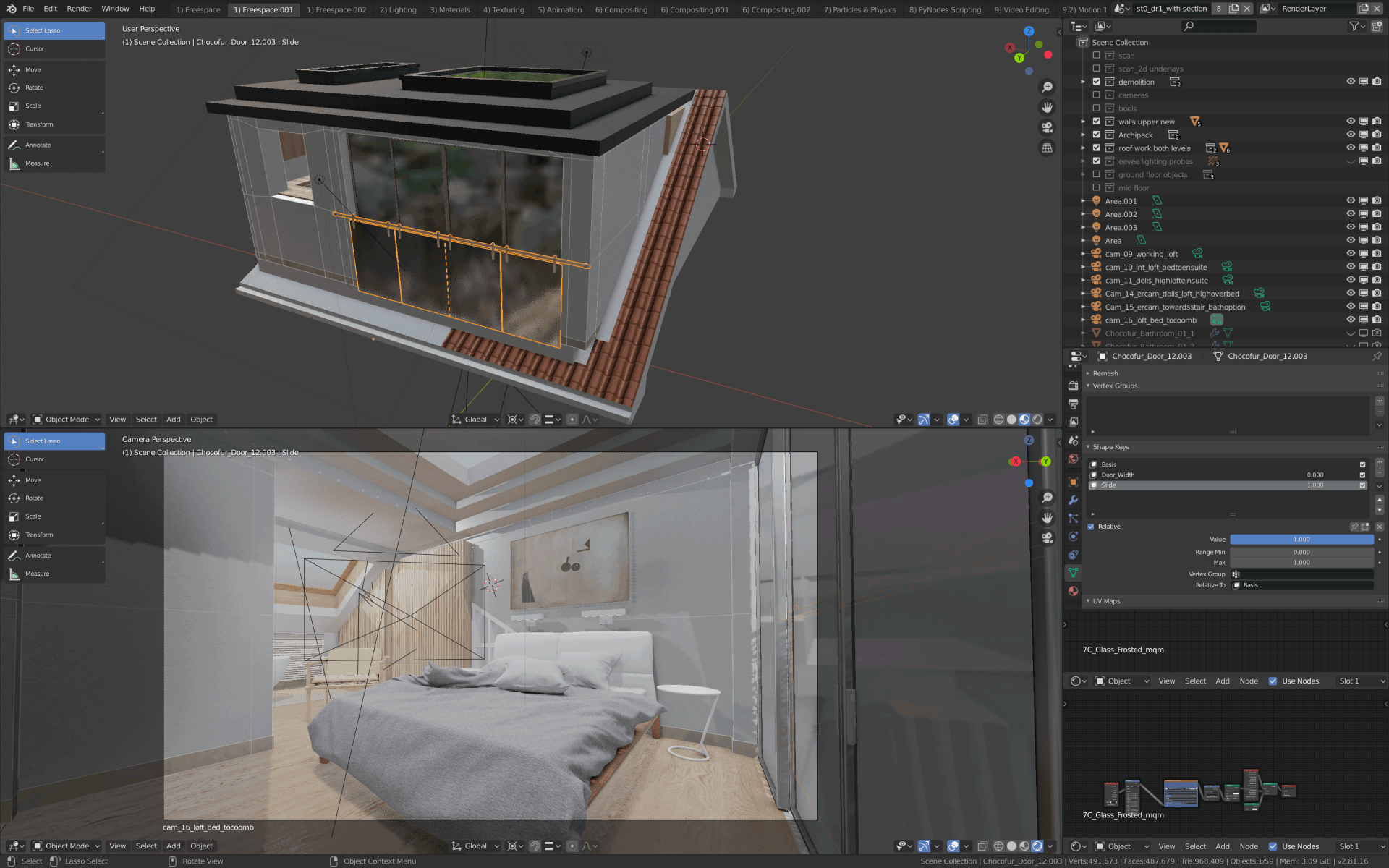Open the World properties globe tab
The image size is (1389, 868).
tap(1074, 459)
